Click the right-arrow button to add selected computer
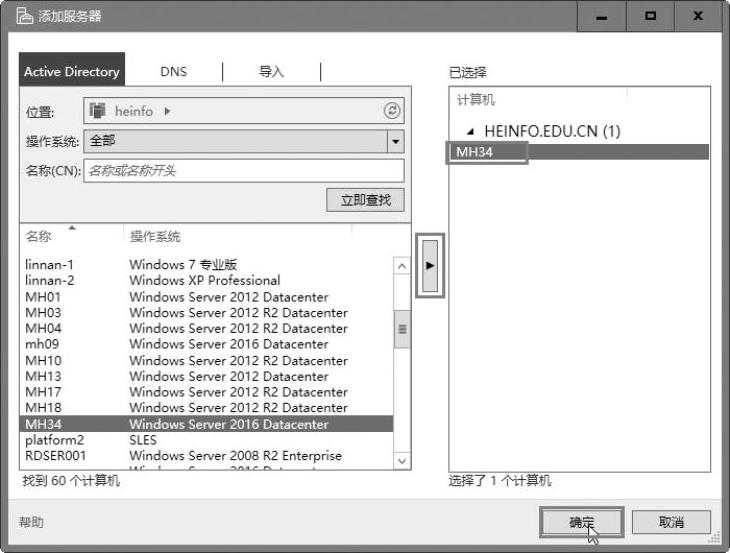Screen dimensions: 730x553 [430, 265]
